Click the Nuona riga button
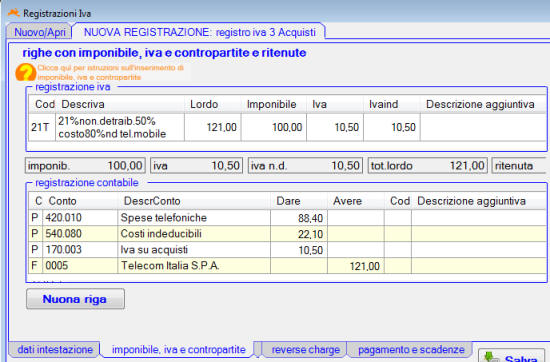This screenshot has height=362, width=550. [x=75, y=299]
